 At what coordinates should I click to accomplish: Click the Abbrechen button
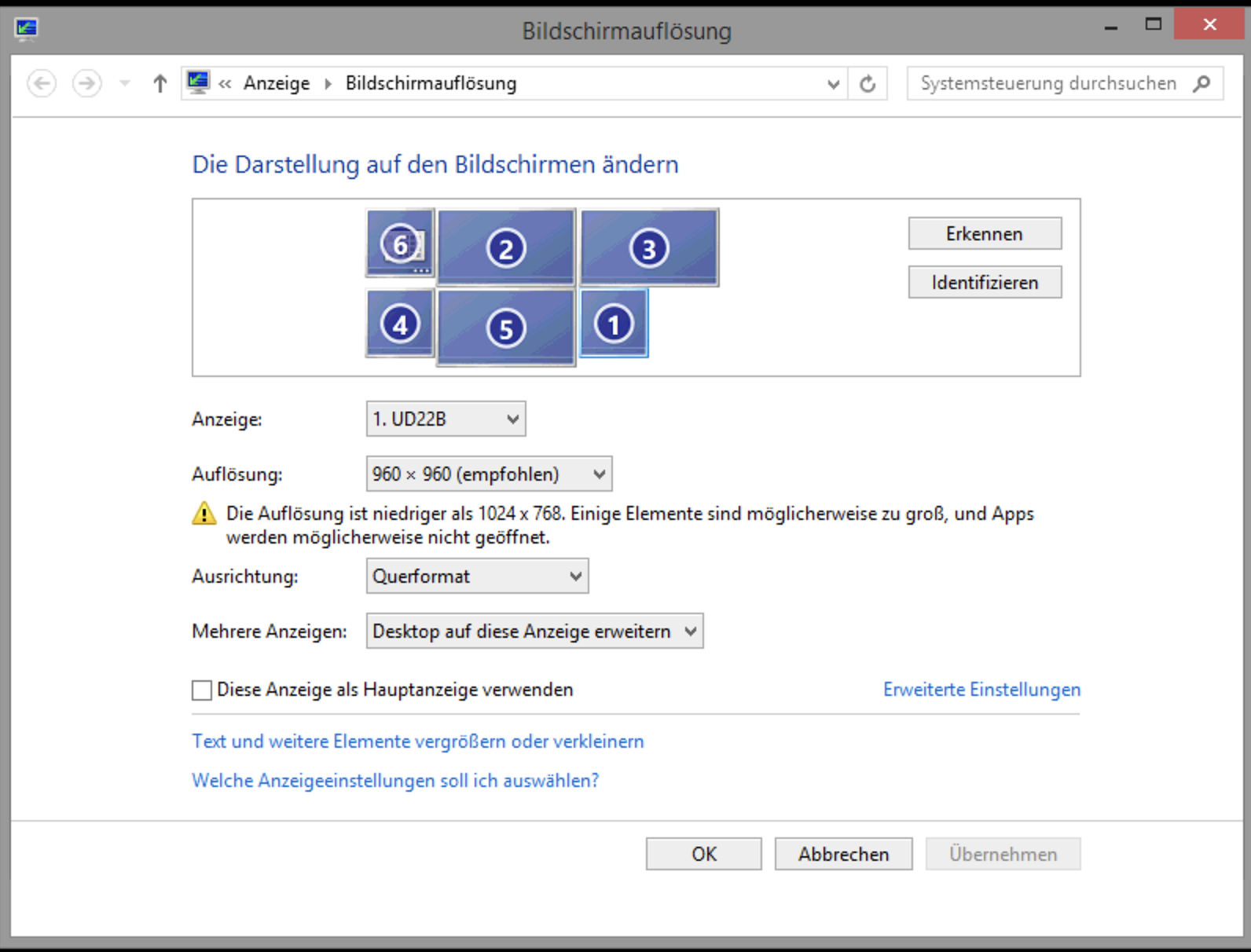point(843,854)
